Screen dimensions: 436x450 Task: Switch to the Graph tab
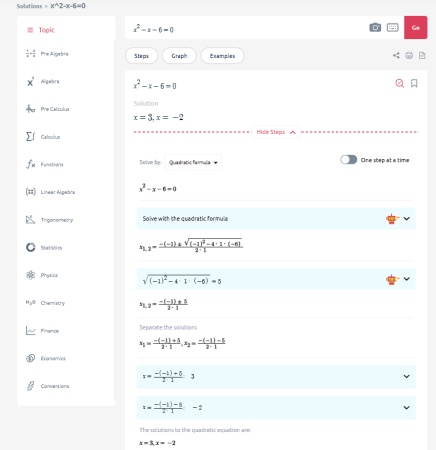tap(179, 56)
